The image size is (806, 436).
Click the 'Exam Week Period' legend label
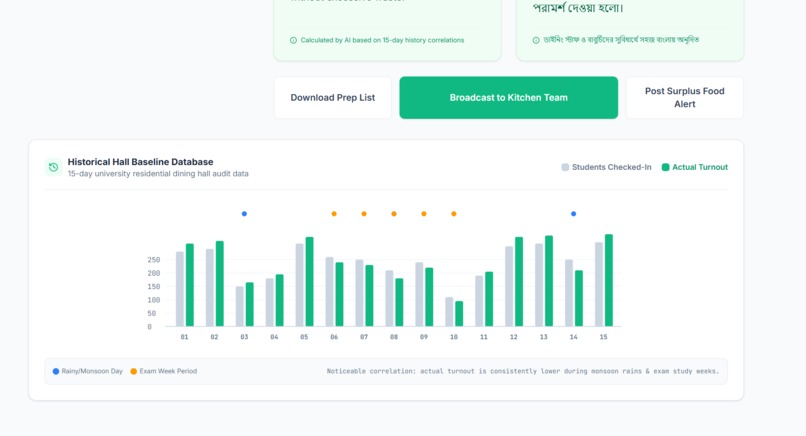(168, 371)
